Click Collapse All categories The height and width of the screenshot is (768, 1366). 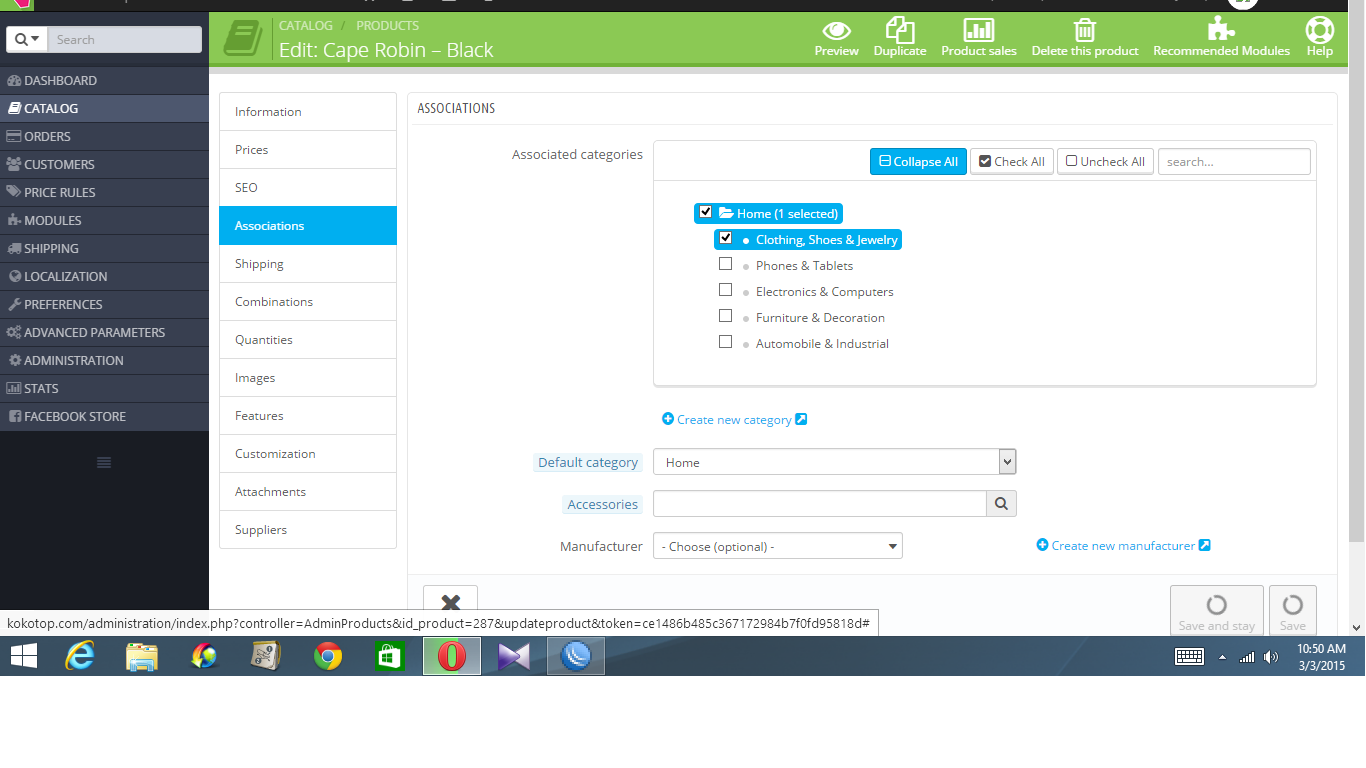pos(918,162)
